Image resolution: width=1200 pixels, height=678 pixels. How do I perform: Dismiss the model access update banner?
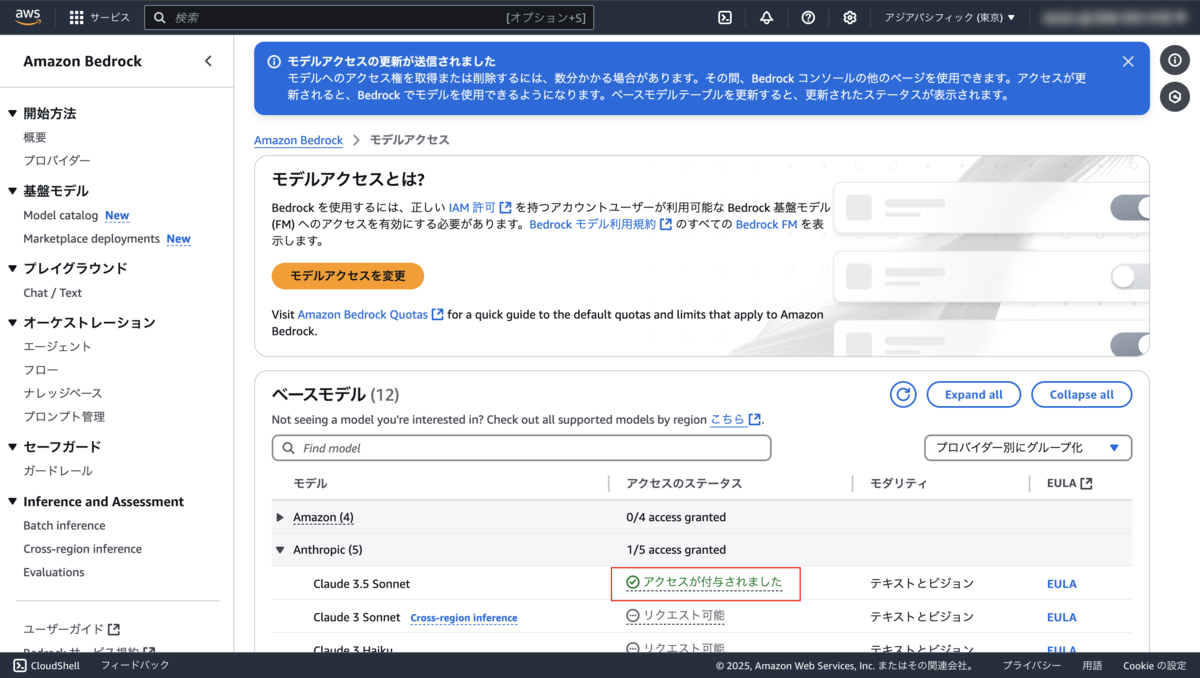(1128, 61)
